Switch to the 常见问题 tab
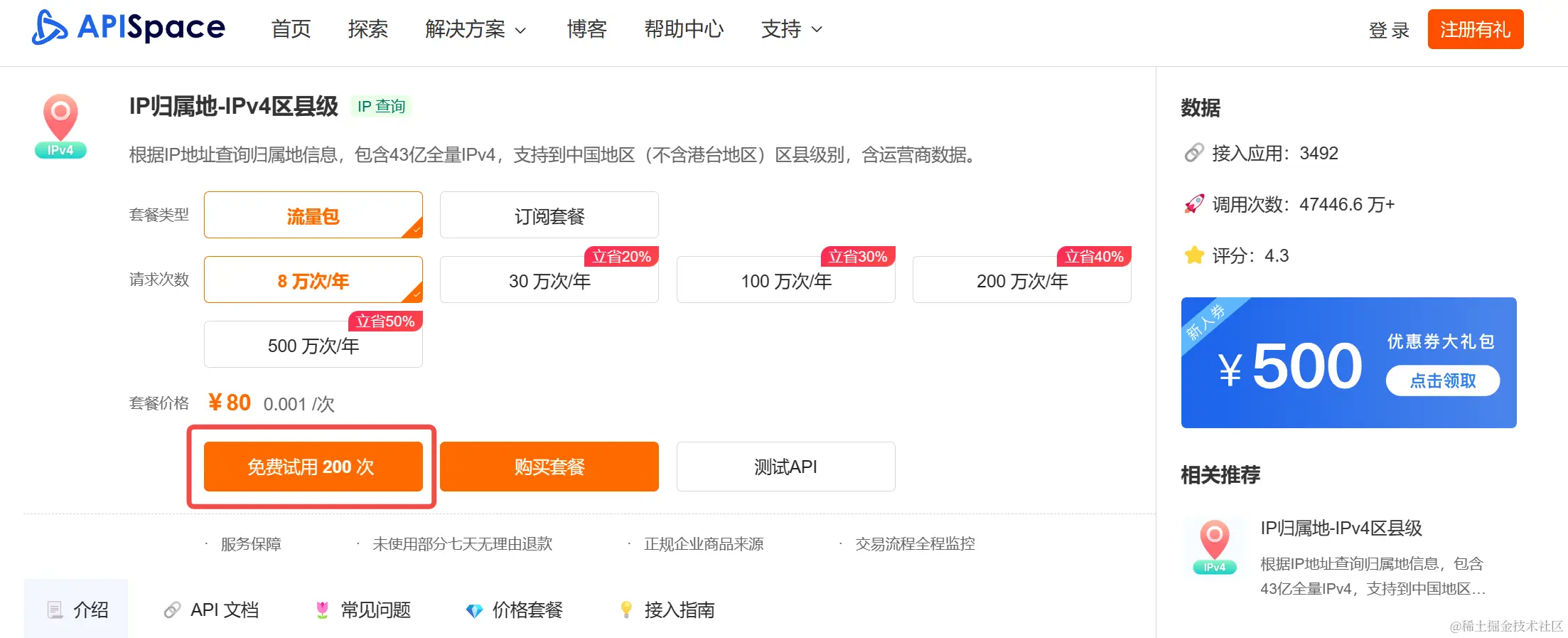The image size is (1568, 638). click(x=363, y=610)
